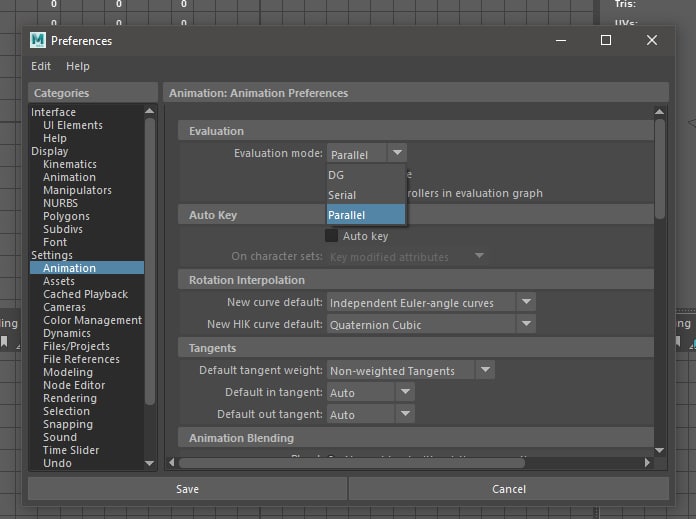Choose Parallel from the evaluation mode list
The width and height of the screenshot is (696, 519).
tap(366, 215)
